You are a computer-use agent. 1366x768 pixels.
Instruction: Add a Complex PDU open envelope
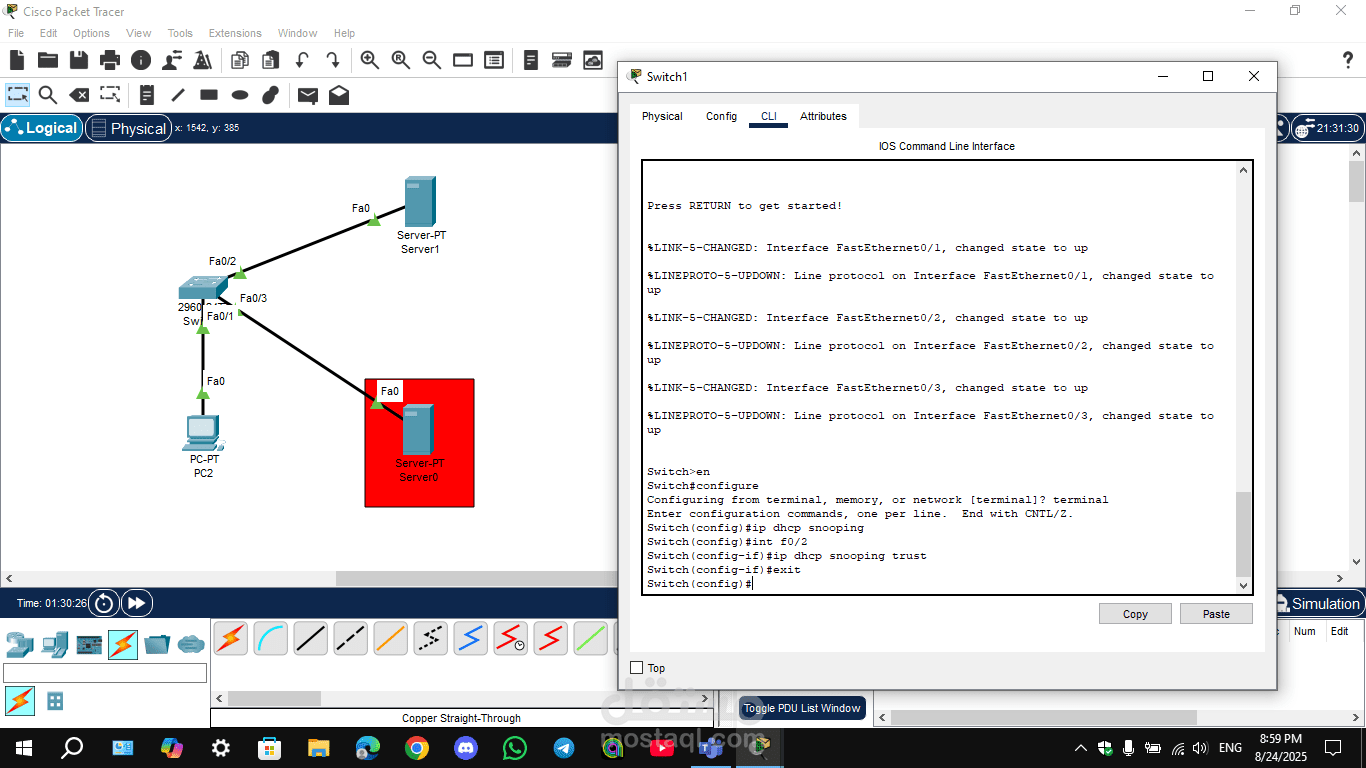tap(339, 95)
